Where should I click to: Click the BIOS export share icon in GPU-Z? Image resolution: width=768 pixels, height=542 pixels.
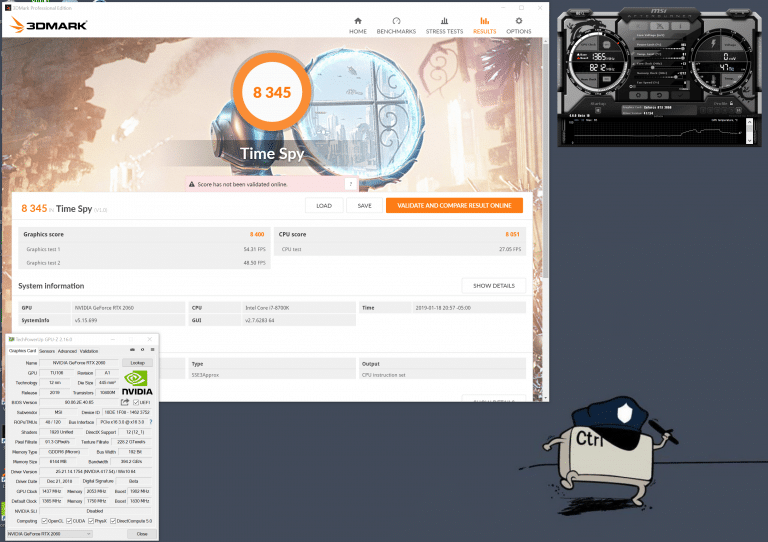point(125,402)
